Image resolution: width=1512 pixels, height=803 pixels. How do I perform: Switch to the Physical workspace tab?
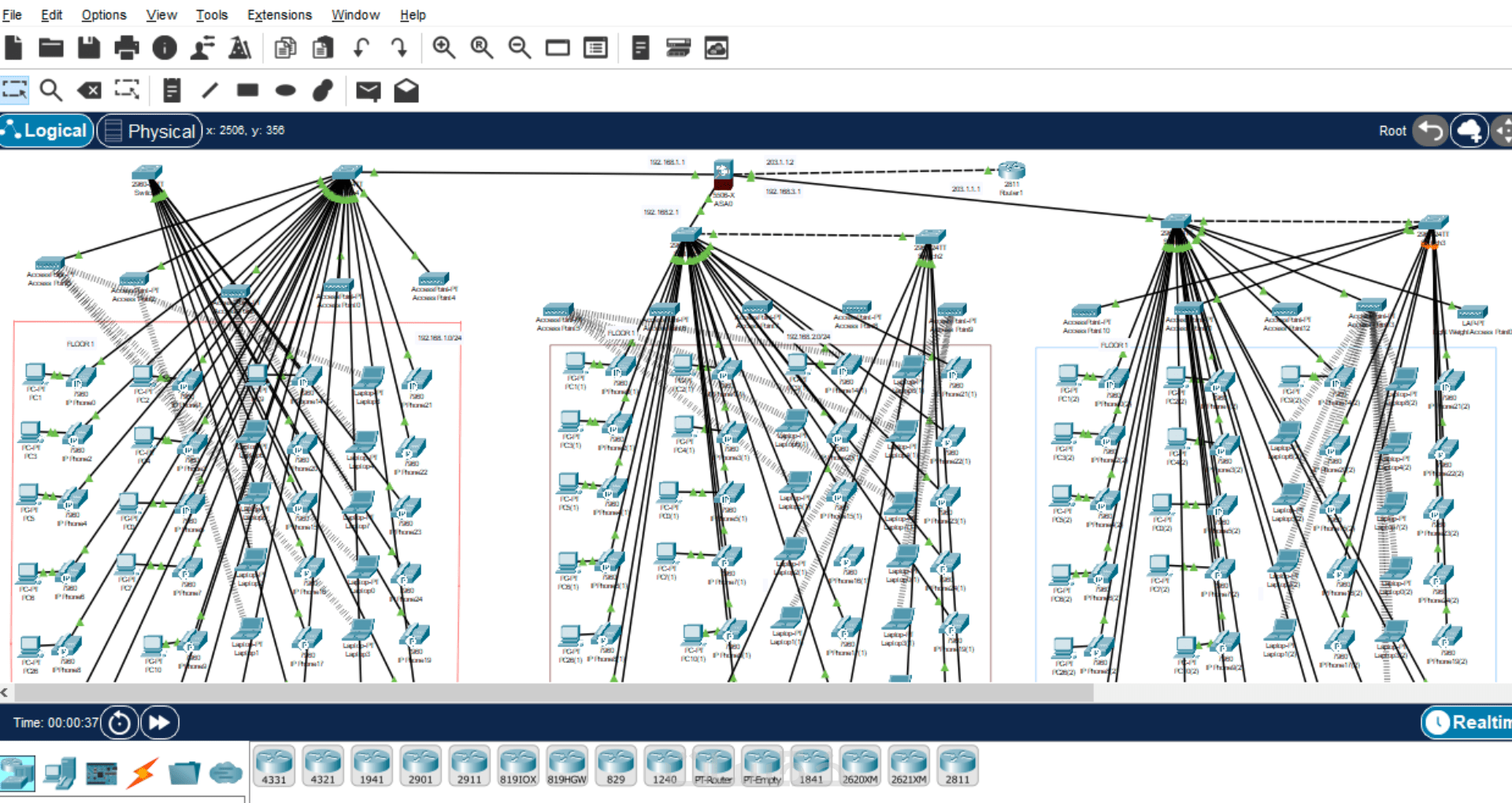150,131
